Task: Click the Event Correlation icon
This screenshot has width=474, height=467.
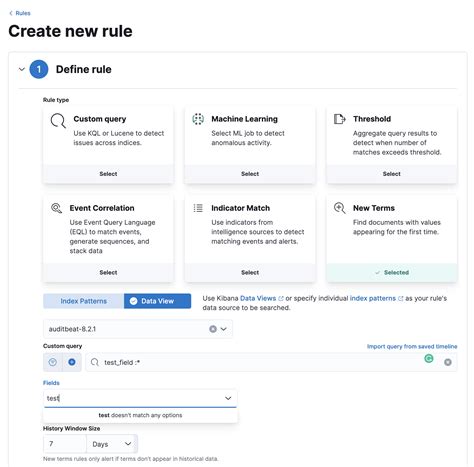Action: pos(56,208)
